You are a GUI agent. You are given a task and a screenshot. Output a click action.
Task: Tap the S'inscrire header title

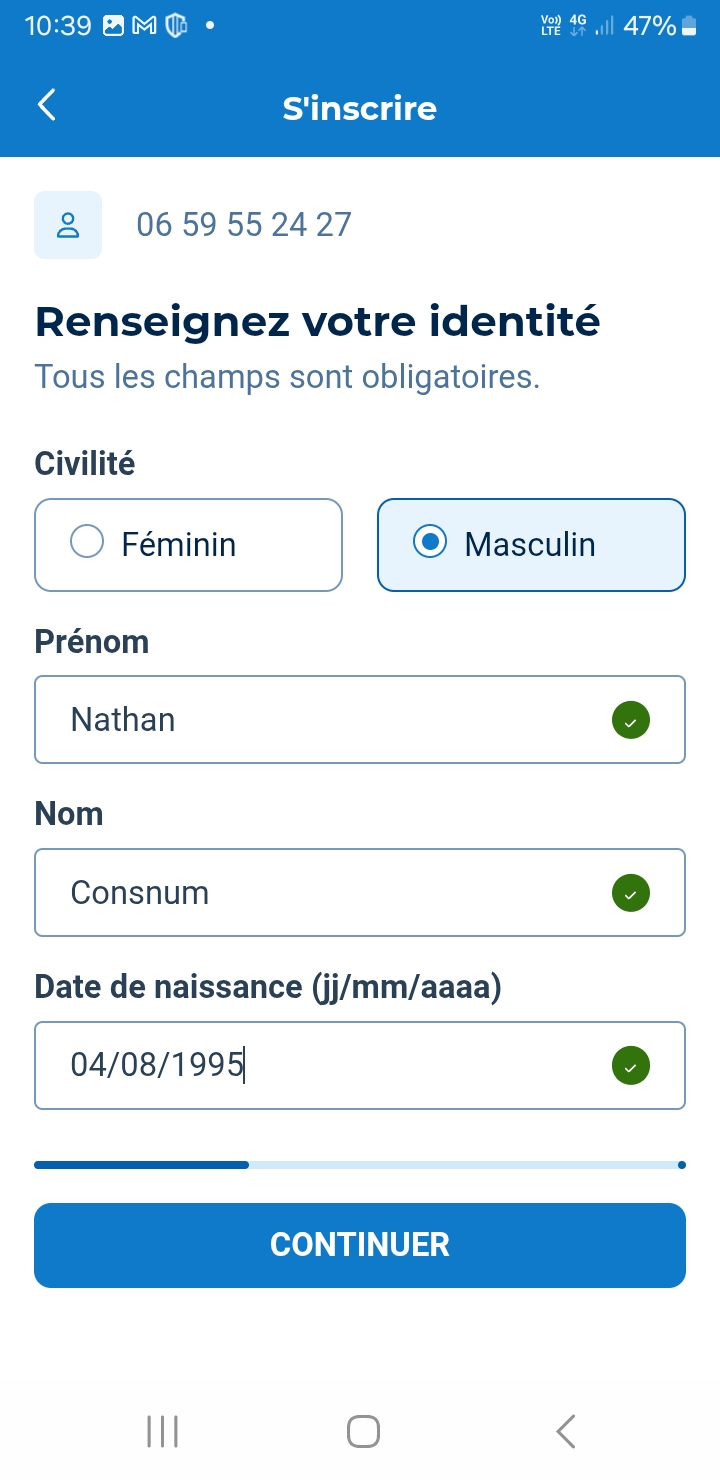360,108
